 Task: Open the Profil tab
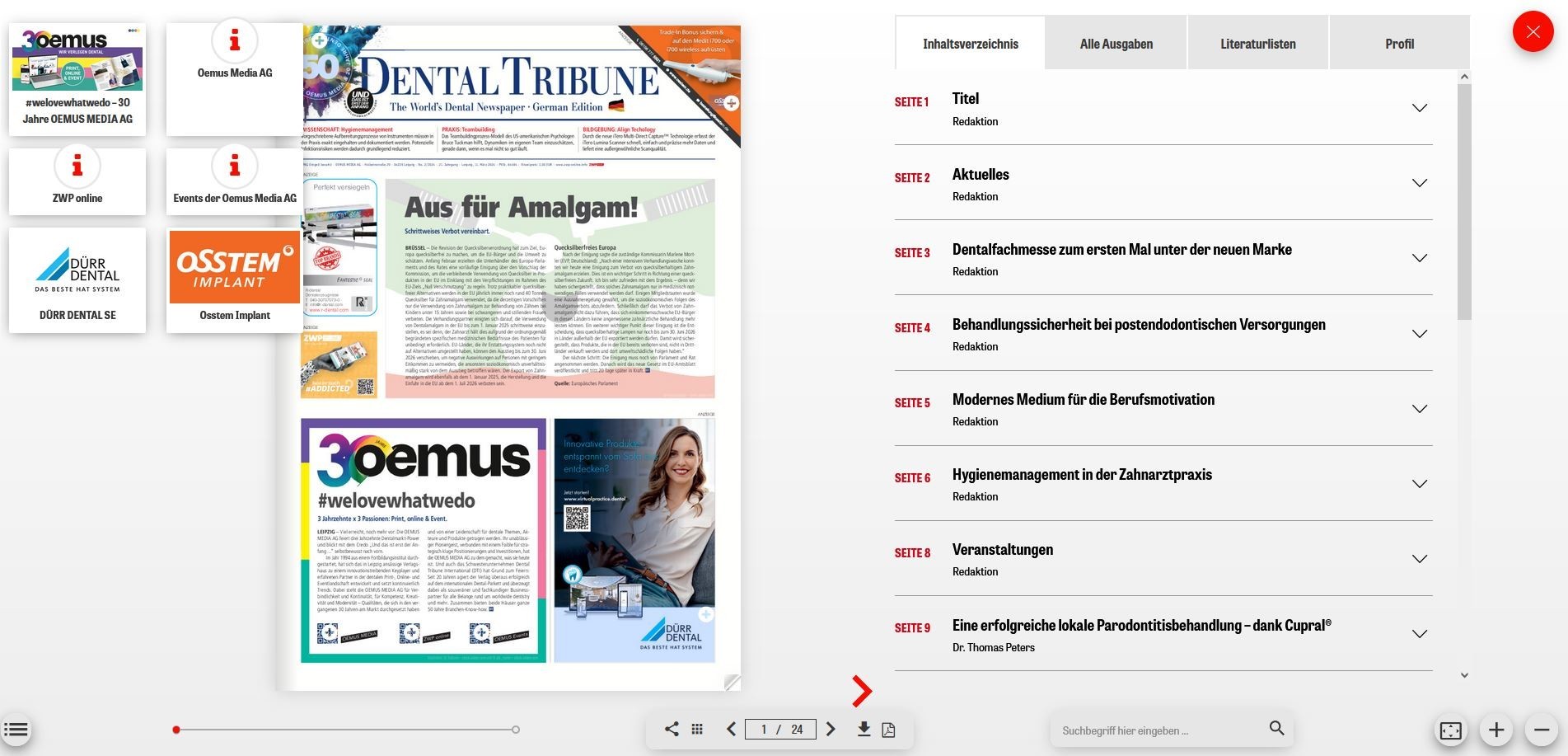pos(1399,44)
